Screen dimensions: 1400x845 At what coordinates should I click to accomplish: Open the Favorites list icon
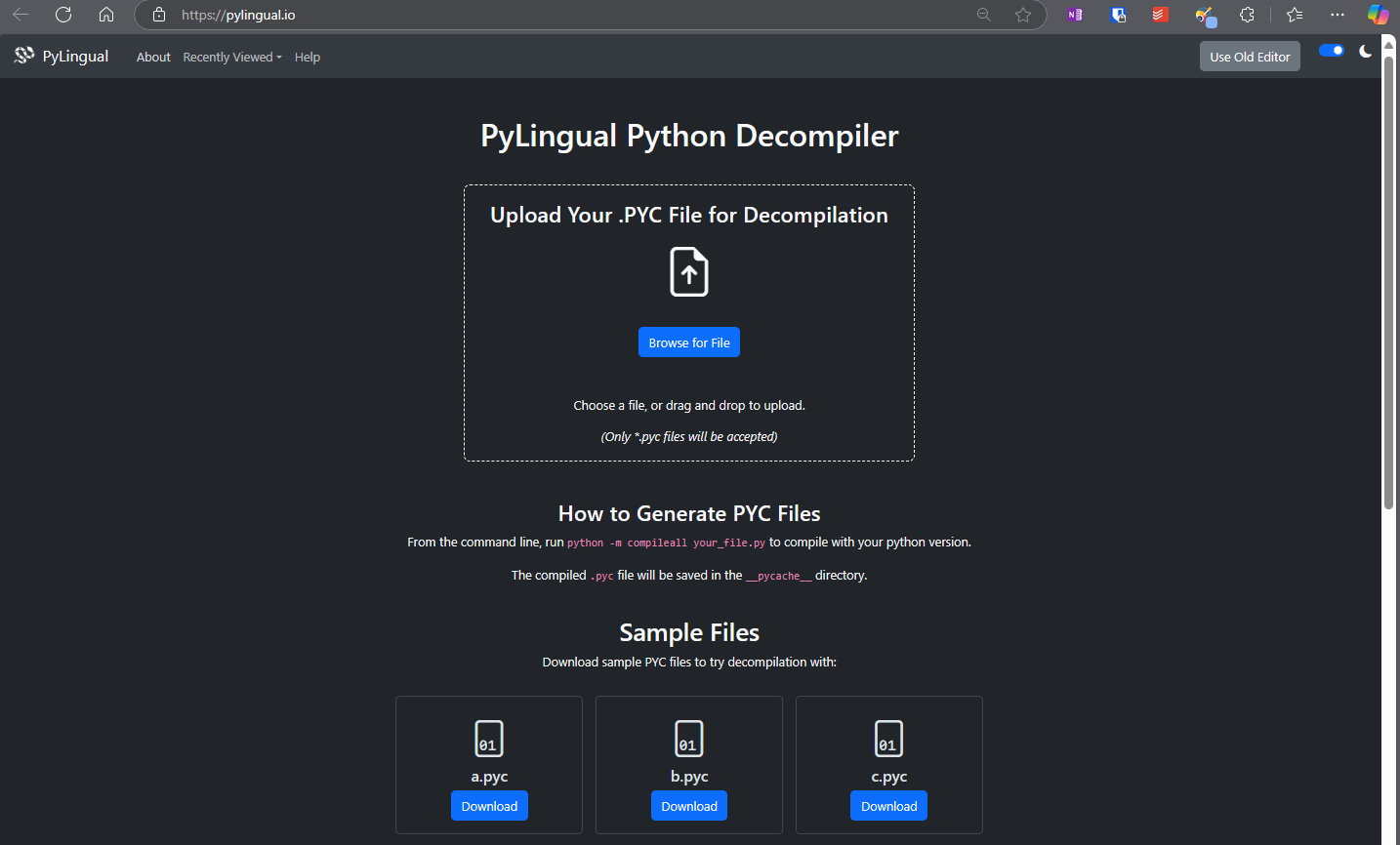(x=1295, y=15)
